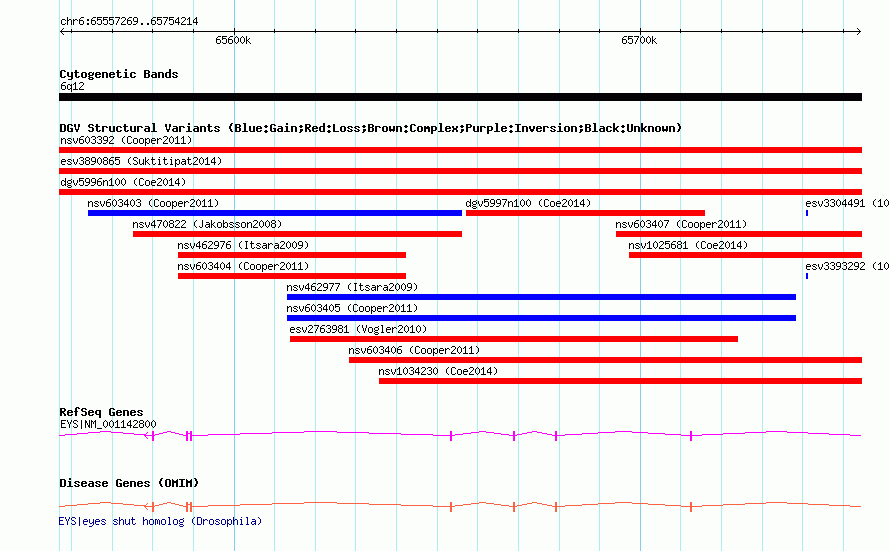Click the double exon mark on RefSeq EYS track
Viewport: 890px width, 551px height.
coord(189,435)
